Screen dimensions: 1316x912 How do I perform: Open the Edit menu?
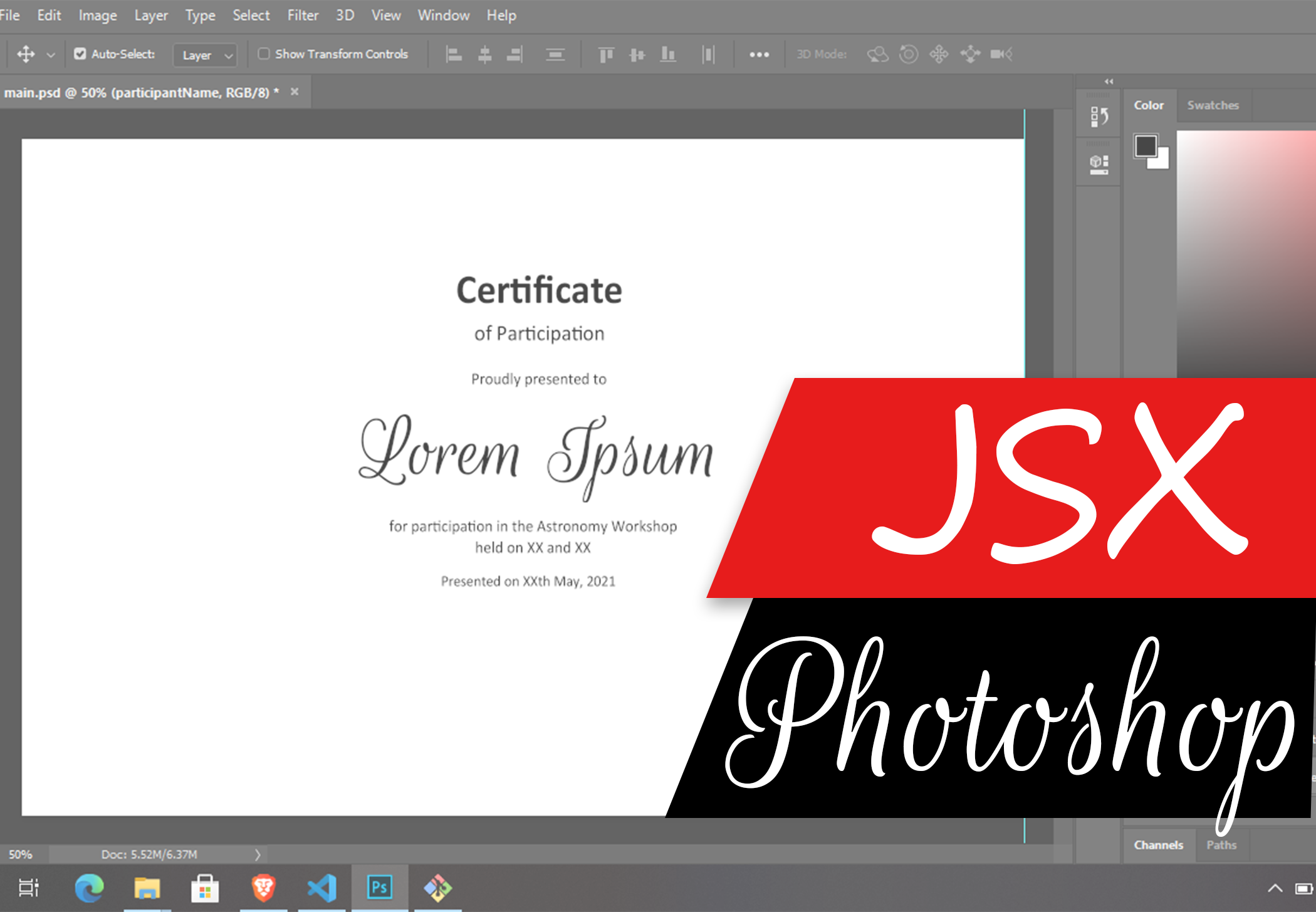[x=49, y=15]
